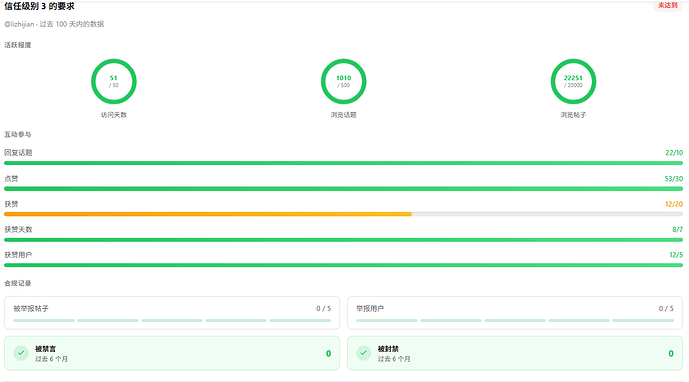Screen dimensions: 689x382
Task: Click the 浏览话题 1010/500 progress ring
Action: pyautogui.click(x=344, y=81)
